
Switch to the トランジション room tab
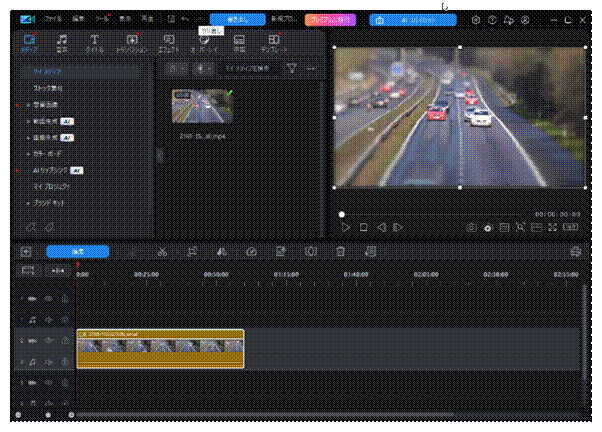tap(132, 43)
